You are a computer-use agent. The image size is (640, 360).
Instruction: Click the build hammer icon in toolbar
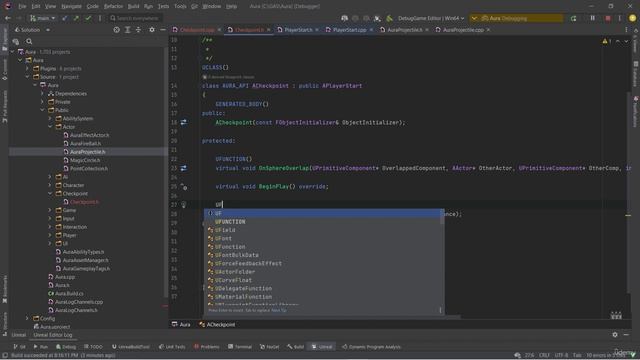click(389, 18)
